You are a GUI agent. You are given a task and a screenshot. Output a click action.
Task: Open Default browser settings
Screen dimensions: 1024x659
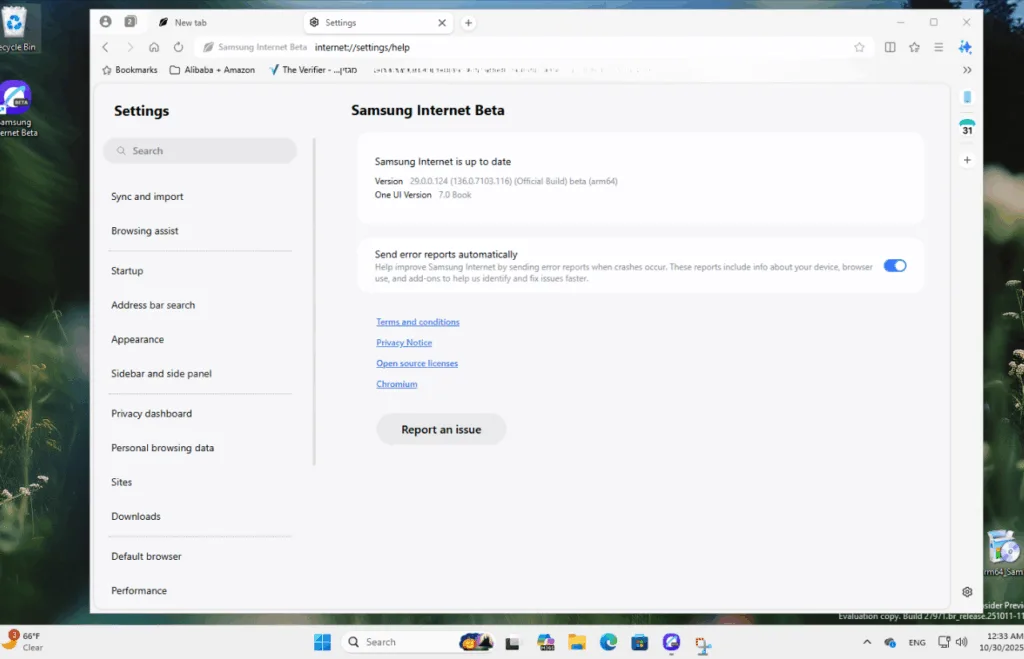click(146, 556)
